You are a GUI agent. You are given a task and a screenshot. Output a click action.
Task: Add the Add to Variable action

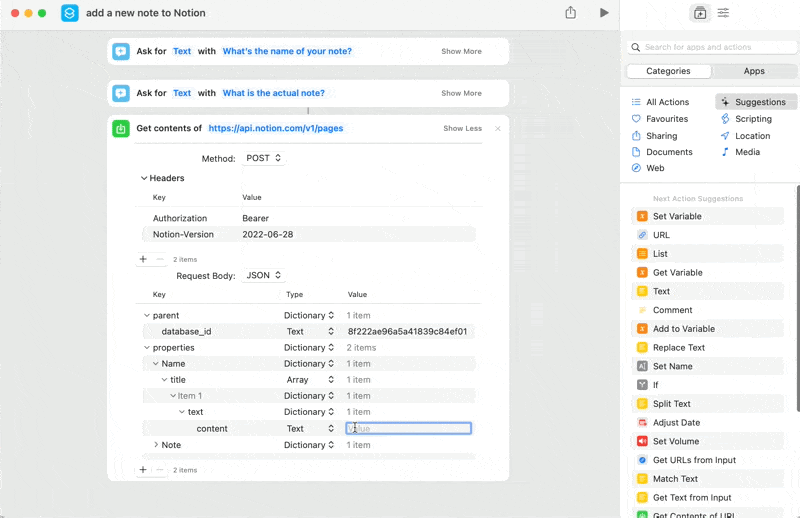click(x=708, y=329)
